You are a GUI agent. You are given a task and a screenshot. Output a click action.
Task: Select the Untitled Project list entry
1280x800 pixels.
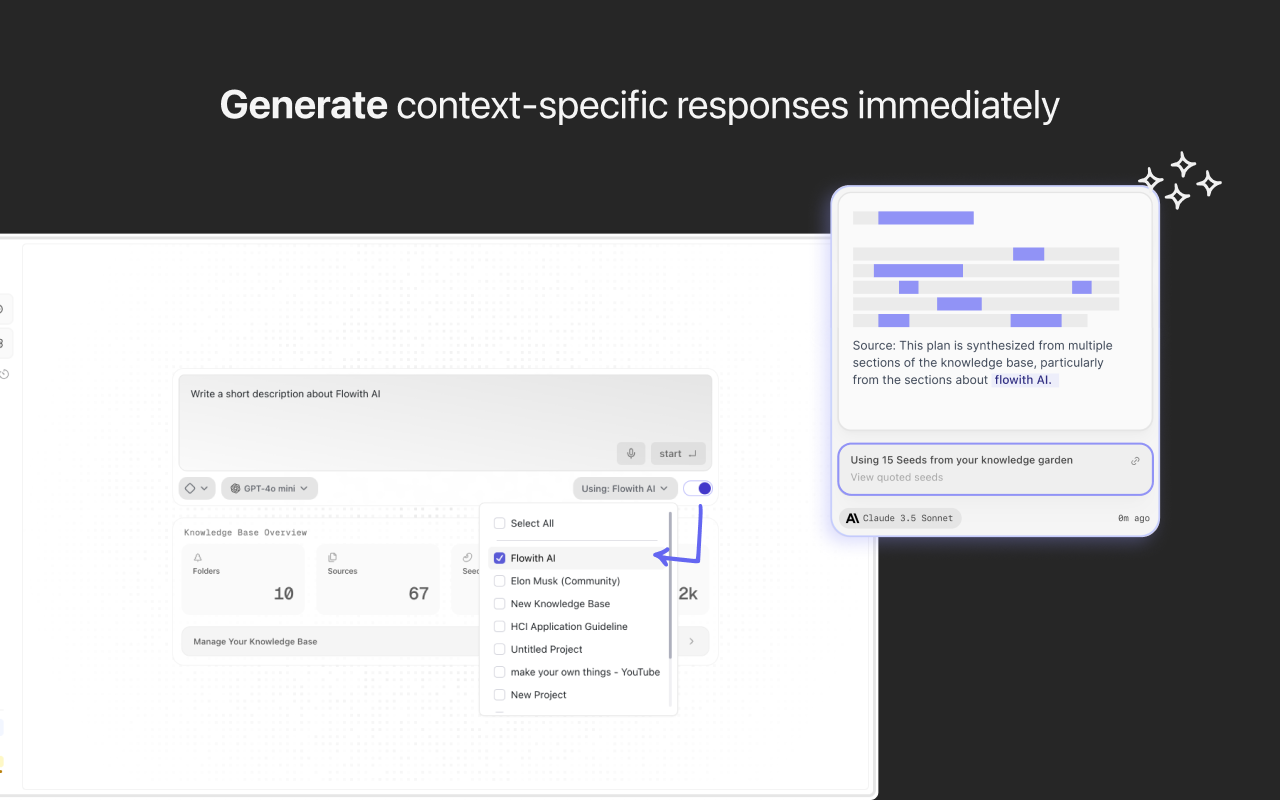coord(546,650)
